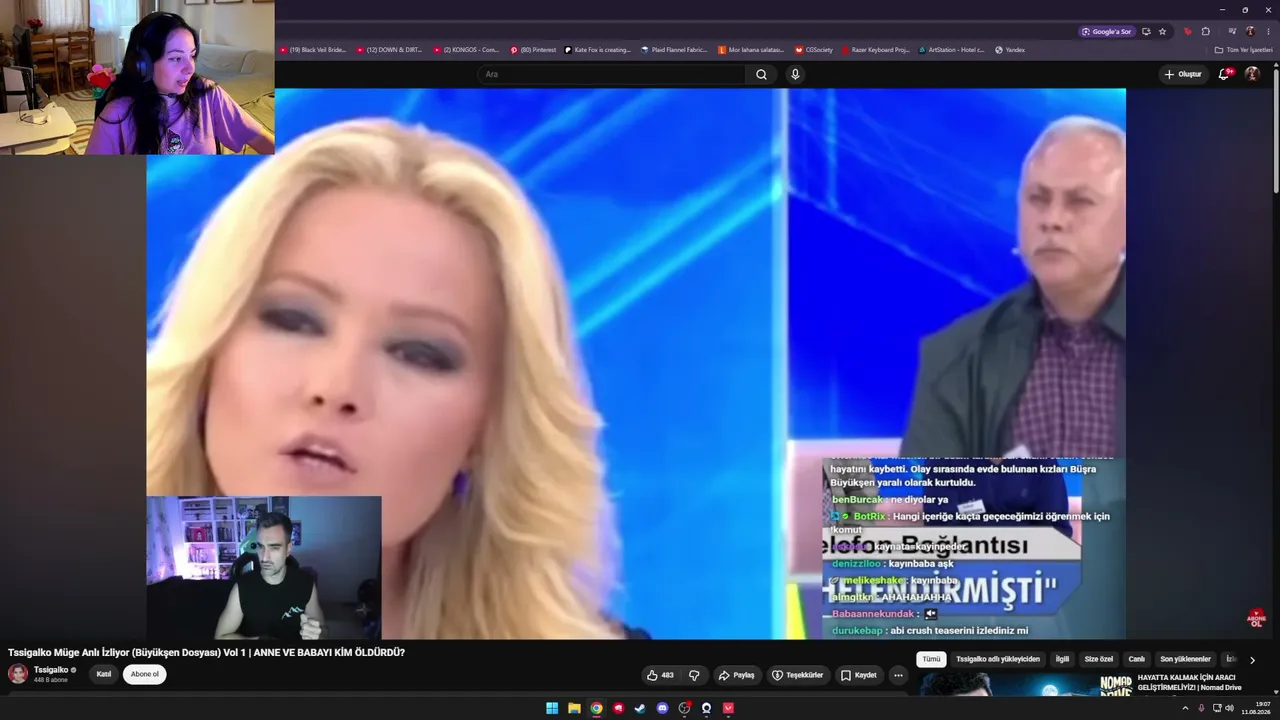This screenshot has width=1280, height=720.
Task: Open 'Tüm Yer İşaretleri' bookmarks folder
Action: click(x=1244, y=50)
